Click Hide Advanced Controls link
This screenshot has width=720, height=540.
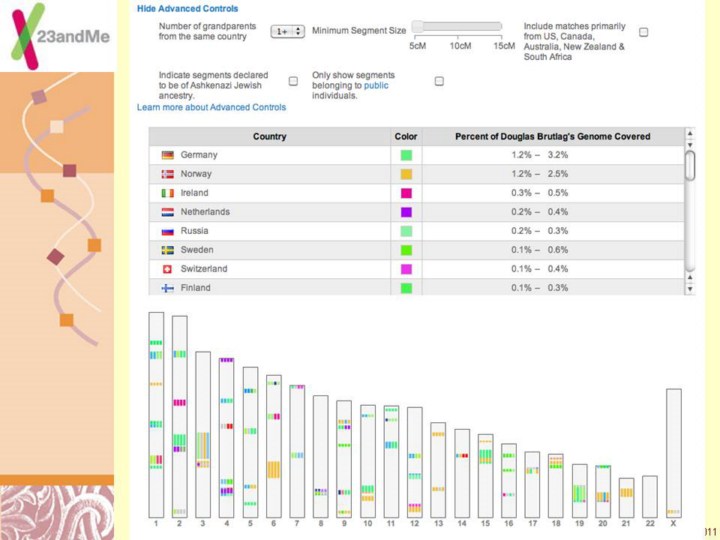187,9
